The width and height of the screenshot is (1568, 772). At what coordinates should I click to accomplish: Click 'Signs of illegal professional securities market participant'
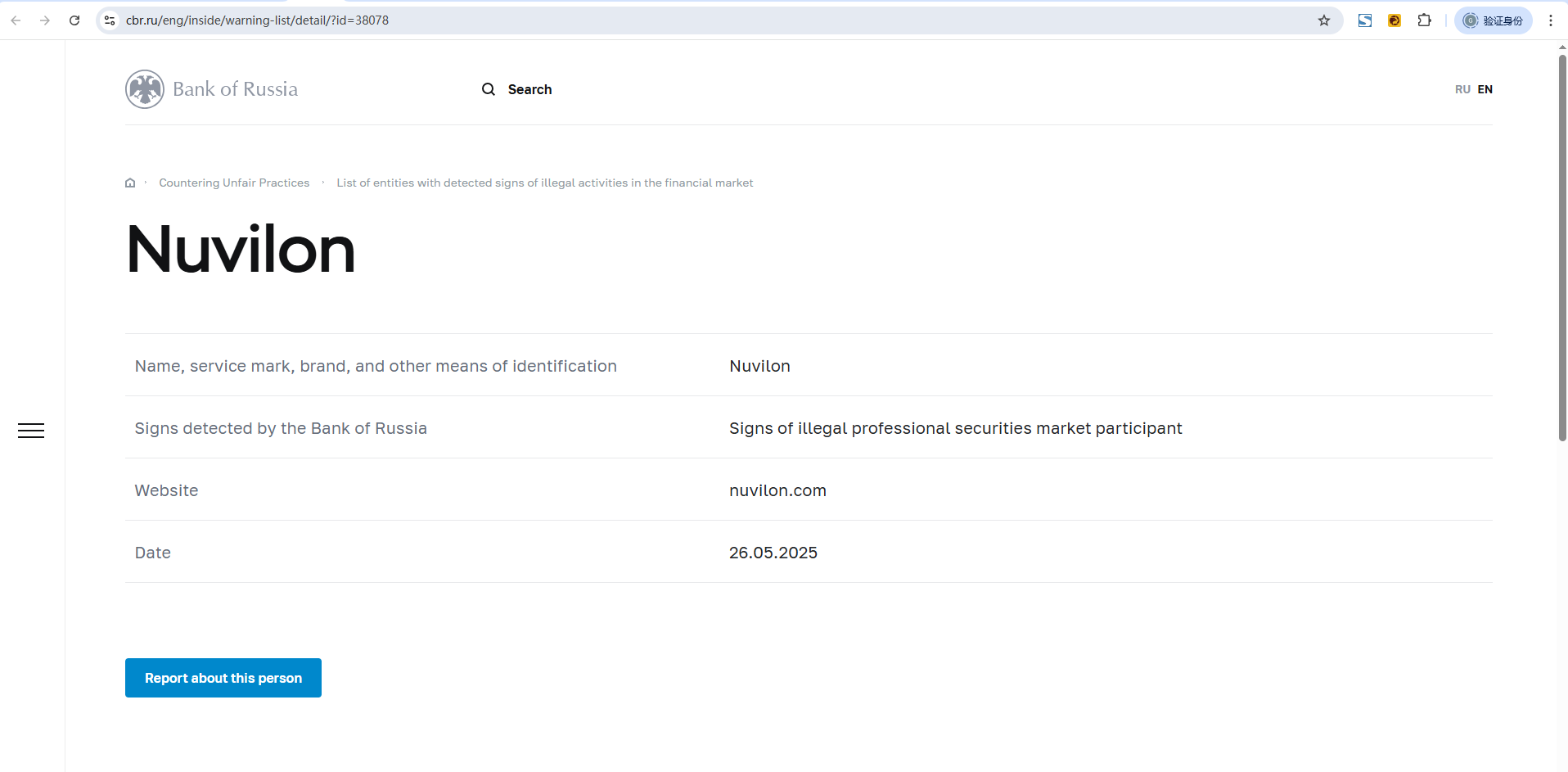(956, 428)
